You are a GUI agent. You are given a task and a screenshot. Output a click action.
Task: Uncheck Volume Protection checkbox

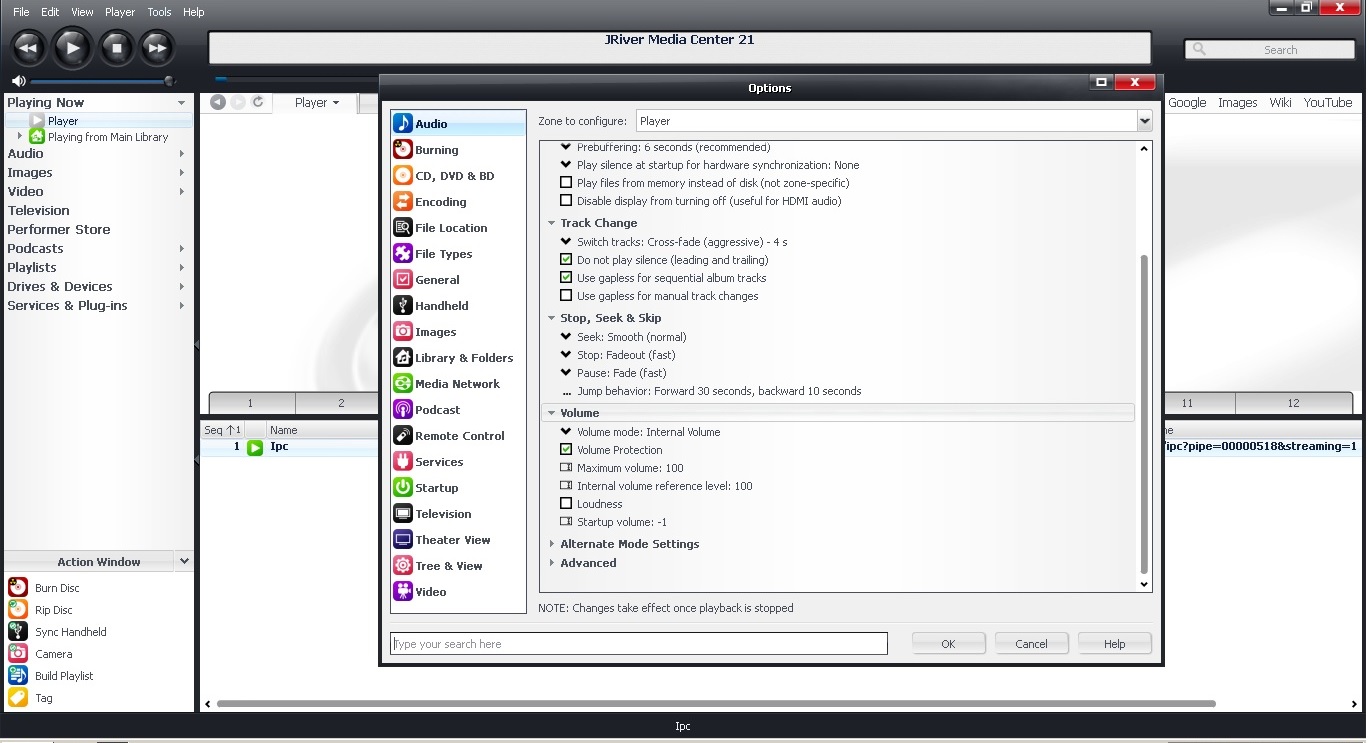click(x=566, y=450)
